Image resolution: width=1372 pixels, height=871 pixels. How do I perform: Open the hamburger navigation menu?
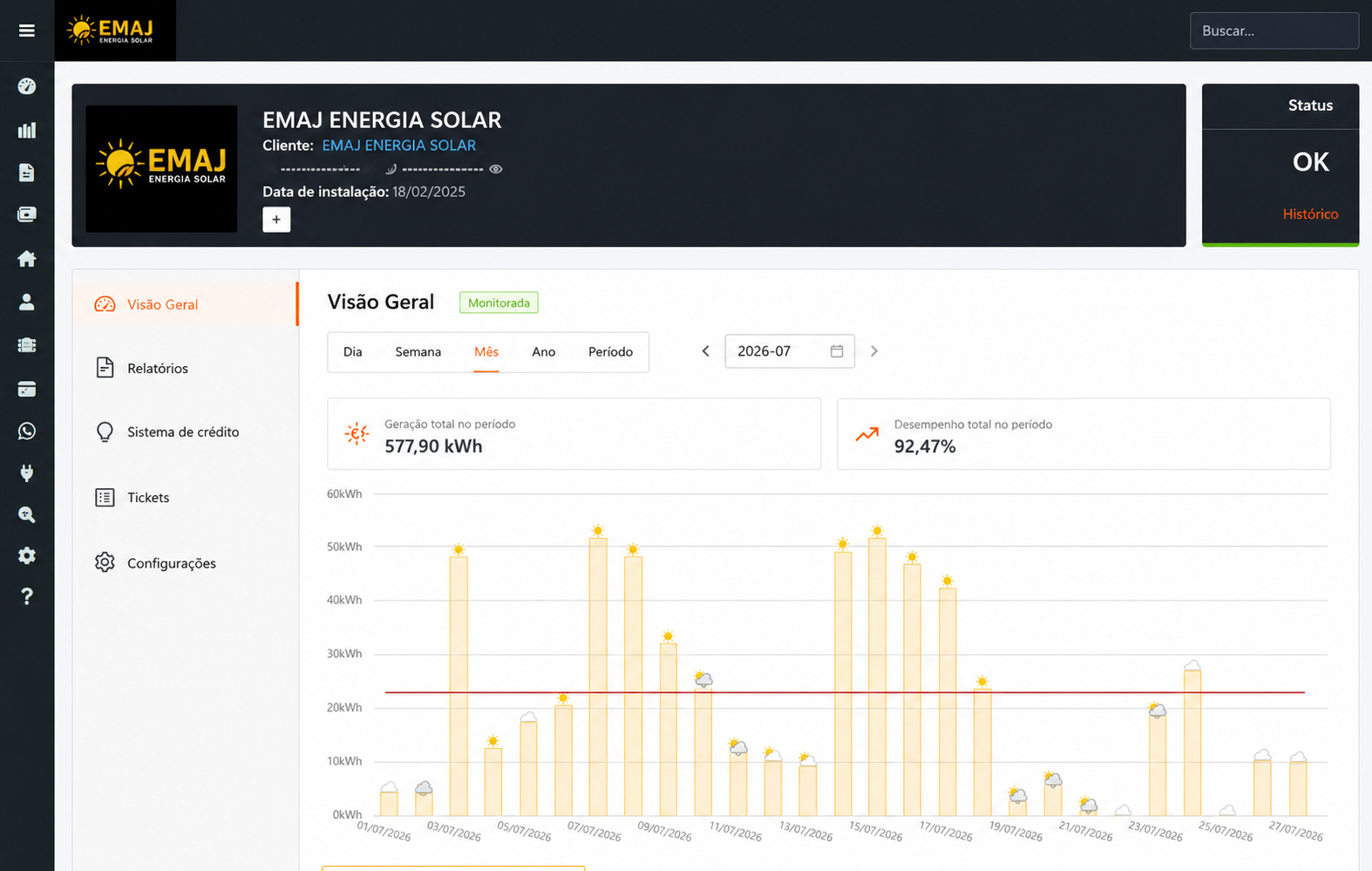(x=27, y=31)
